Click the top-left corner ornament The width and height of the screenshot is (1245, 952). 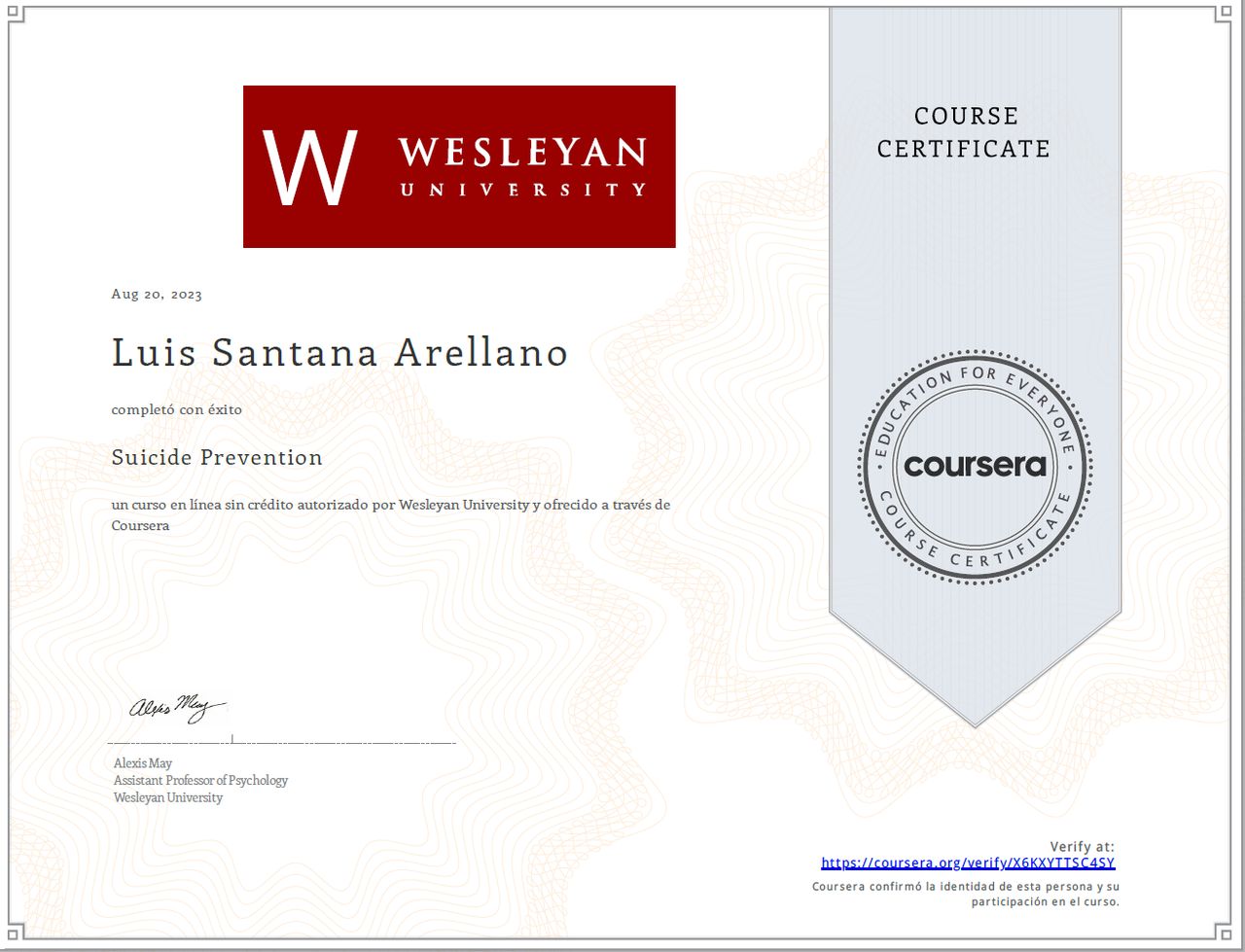pos(14,14)
